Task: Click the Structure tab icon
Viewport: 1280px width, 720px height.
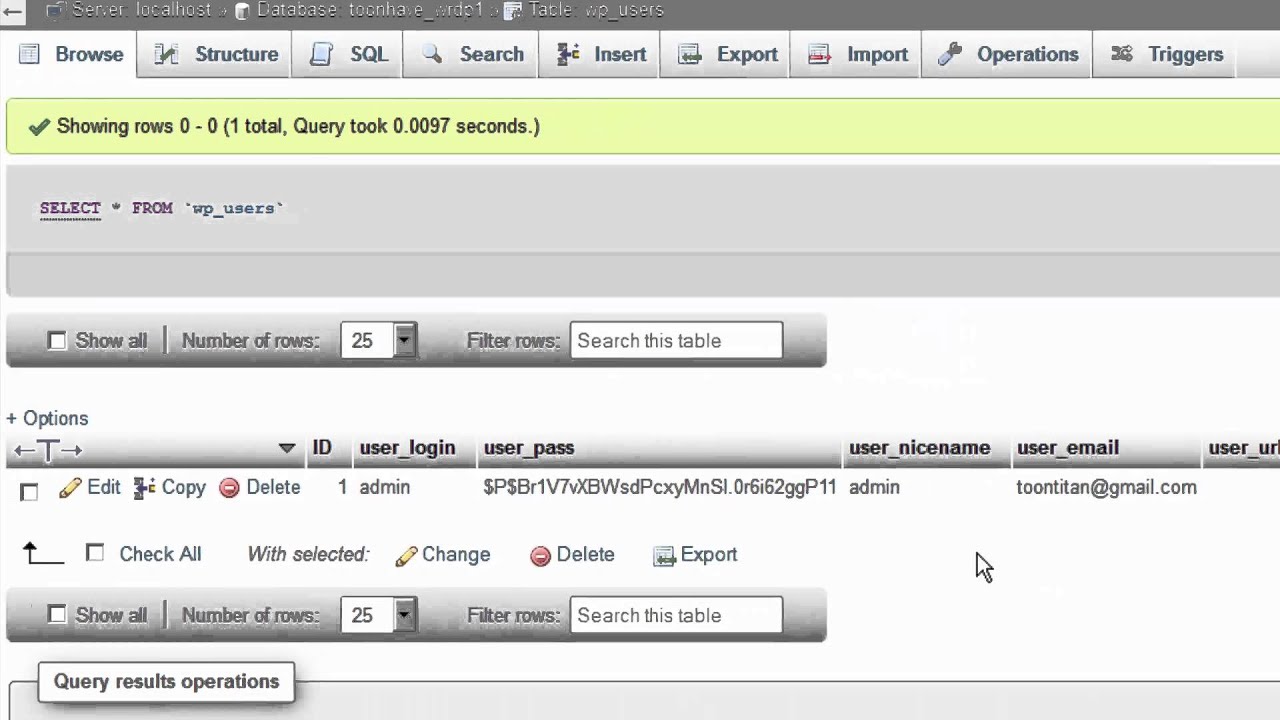Action: tap(166, 54)
